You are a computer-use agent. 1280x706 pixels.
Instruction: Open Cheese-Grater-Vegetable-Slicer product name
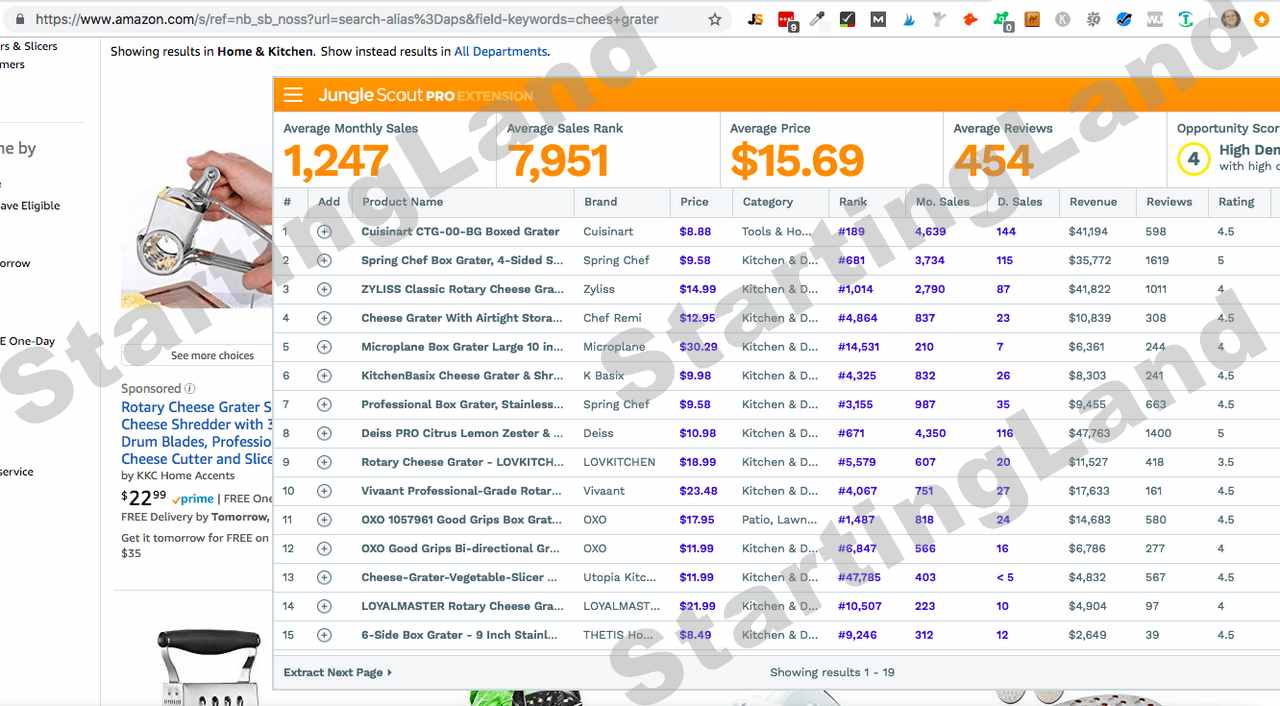coord(460,578)
